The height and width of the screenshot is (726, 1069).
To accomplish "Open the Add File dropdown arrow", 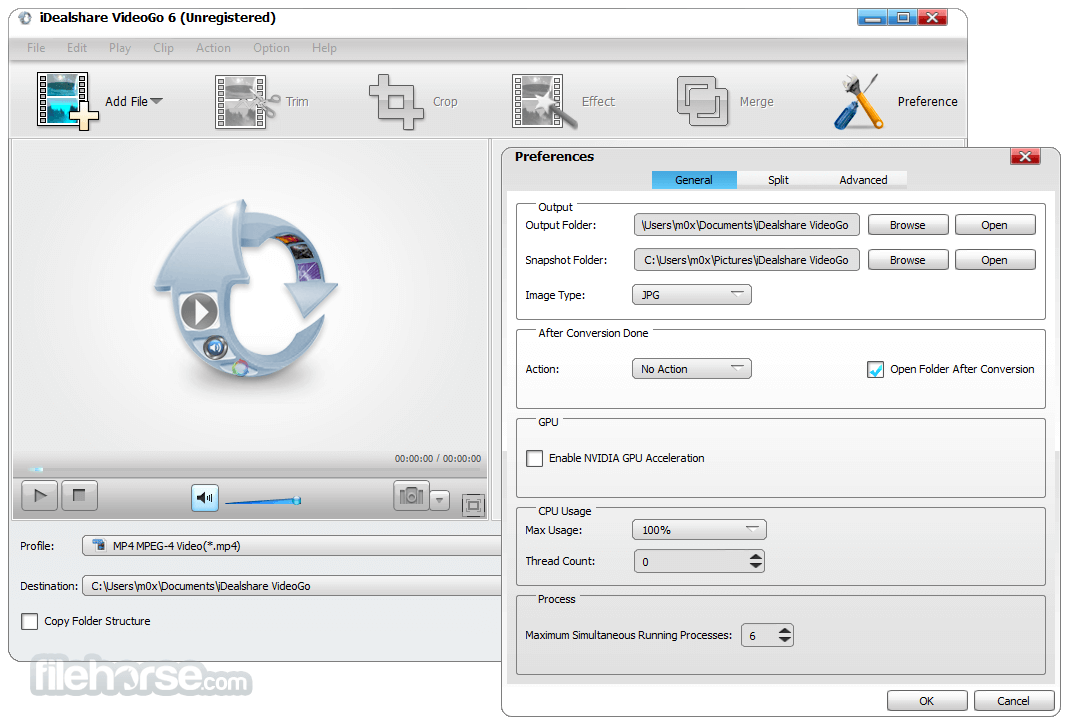I will (x=157, y=101).
